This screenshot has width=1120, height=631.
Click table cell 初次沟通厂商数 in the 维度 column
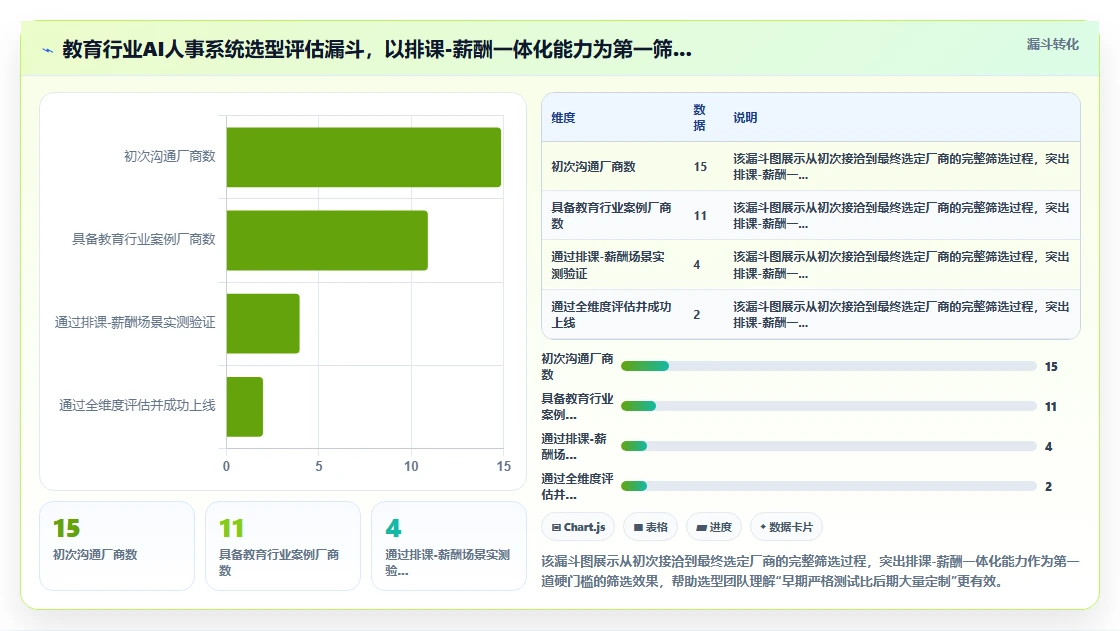[x=593, y=167]
